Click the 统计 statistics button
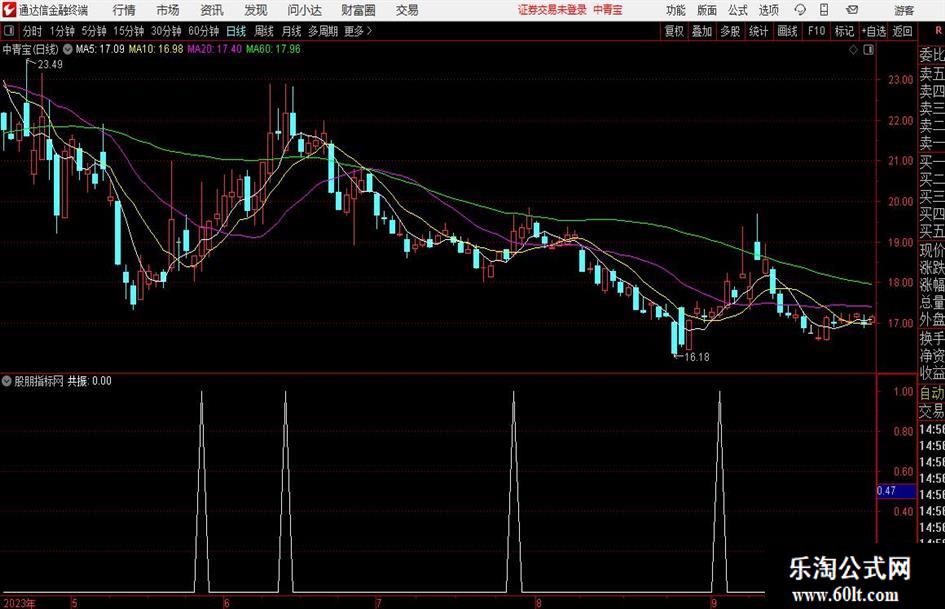Image resolution: width=945 pixels, height=609 pixels. tap(758, 31)
